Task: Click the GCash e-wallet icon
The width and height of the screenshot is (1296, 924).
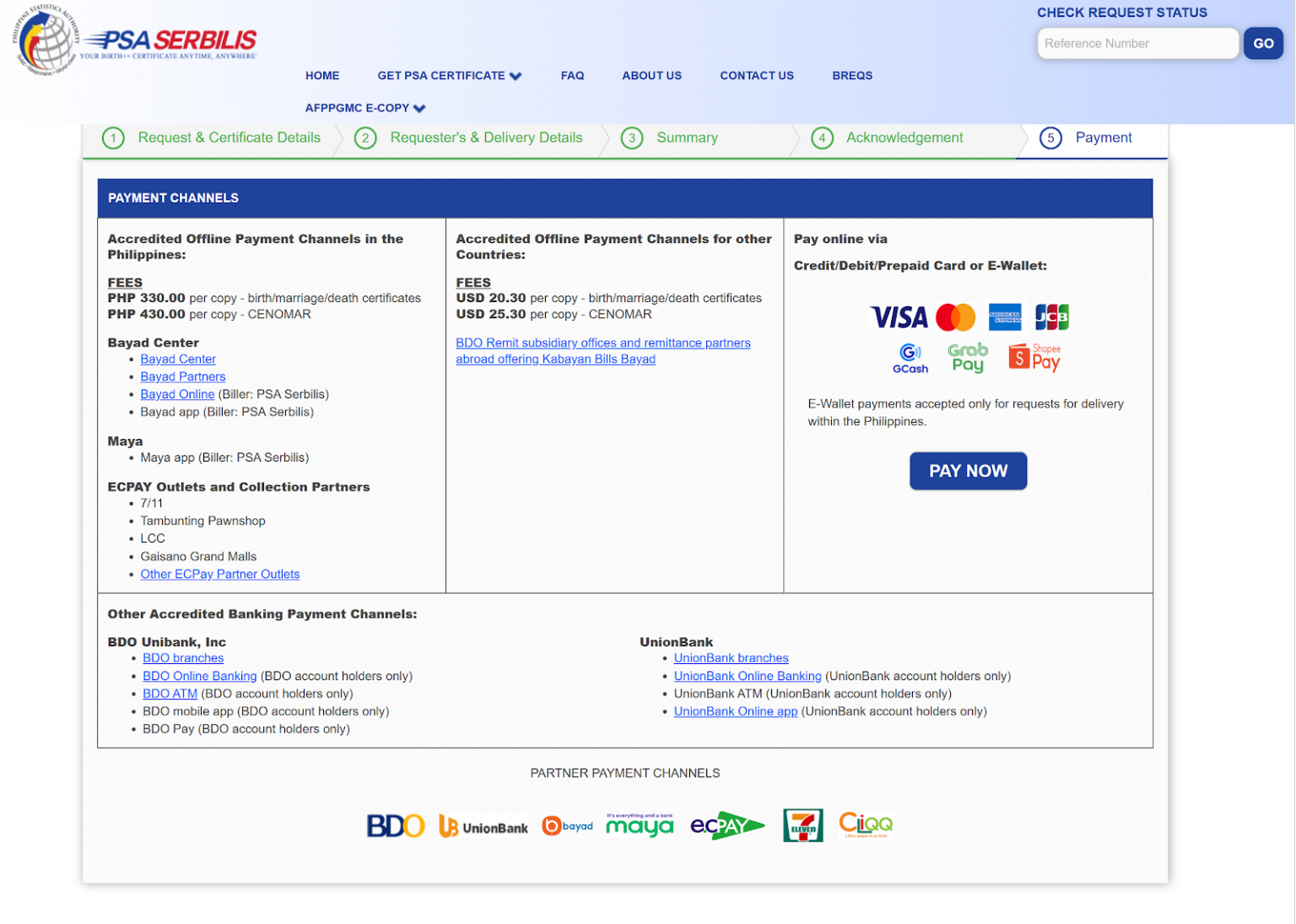Action: point(910,358)
